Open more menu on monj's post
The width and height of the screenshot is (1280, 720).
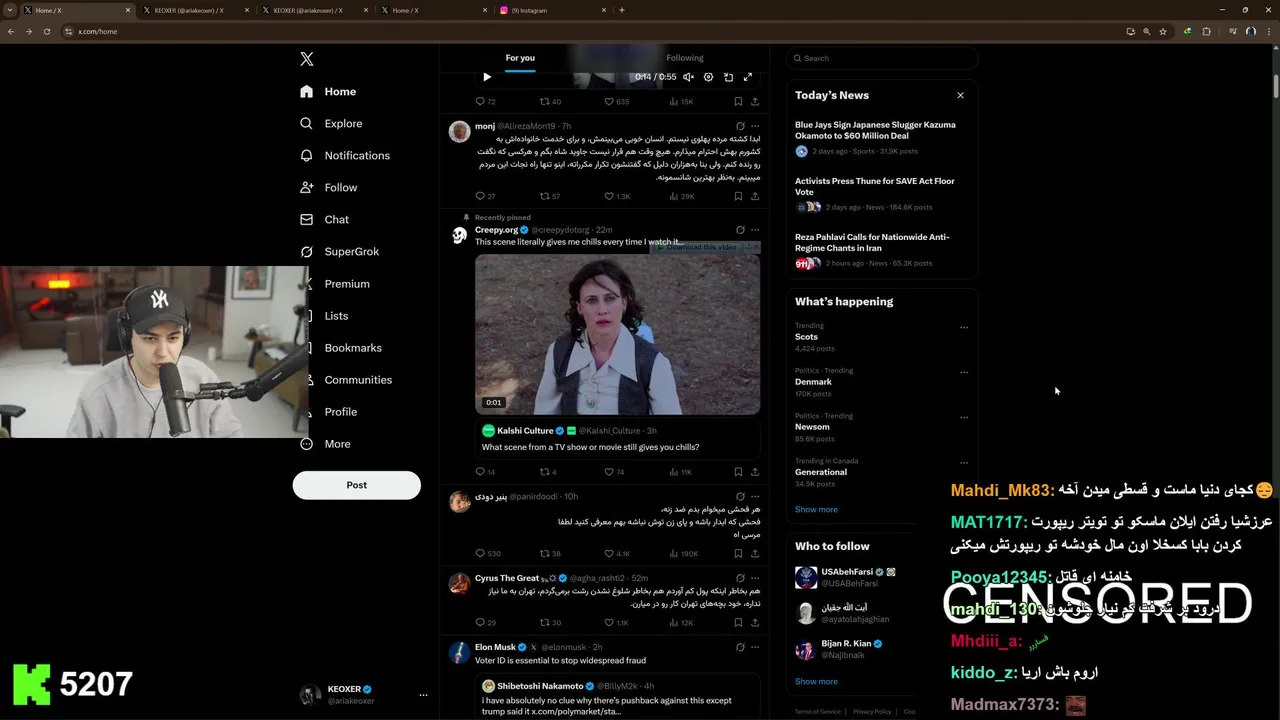click(x=755, y=126)
